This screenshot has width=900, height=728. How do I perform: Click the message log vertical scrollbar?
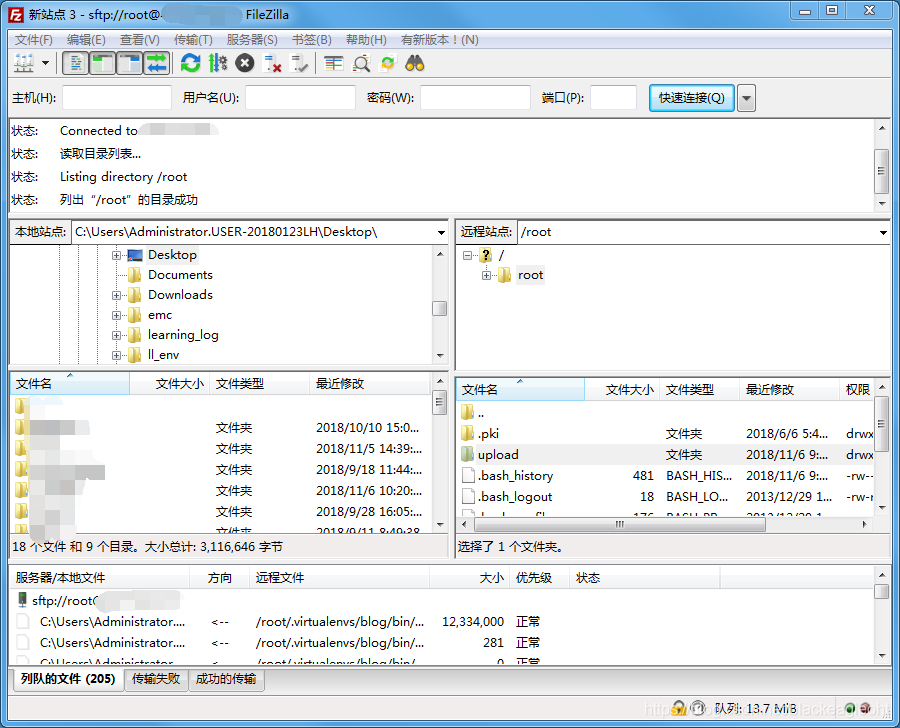[x=882, y=171]
